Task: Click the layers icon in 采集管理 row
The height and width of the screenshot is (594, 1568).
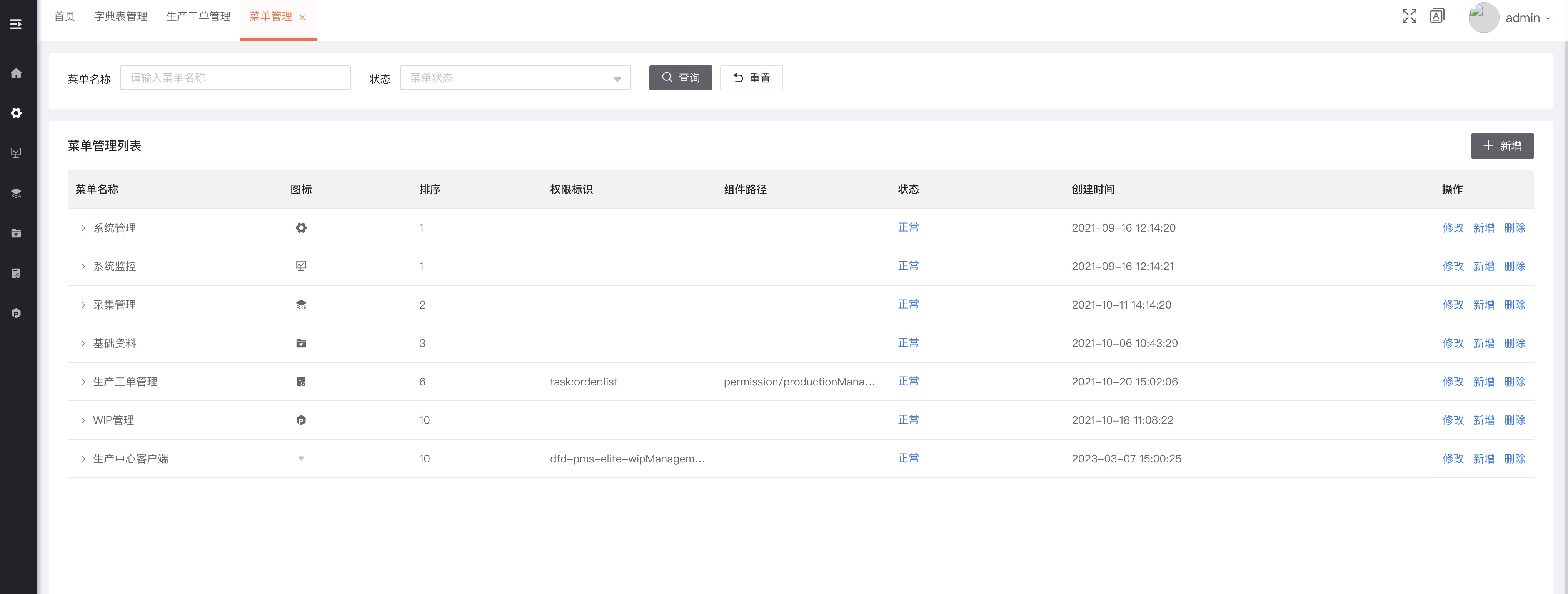Action: tap(301, 305)
